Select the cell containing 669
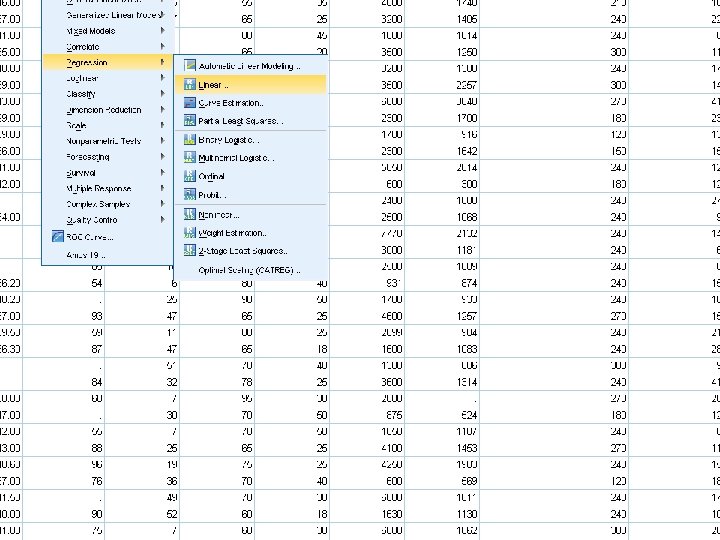 tap(442, 481)
